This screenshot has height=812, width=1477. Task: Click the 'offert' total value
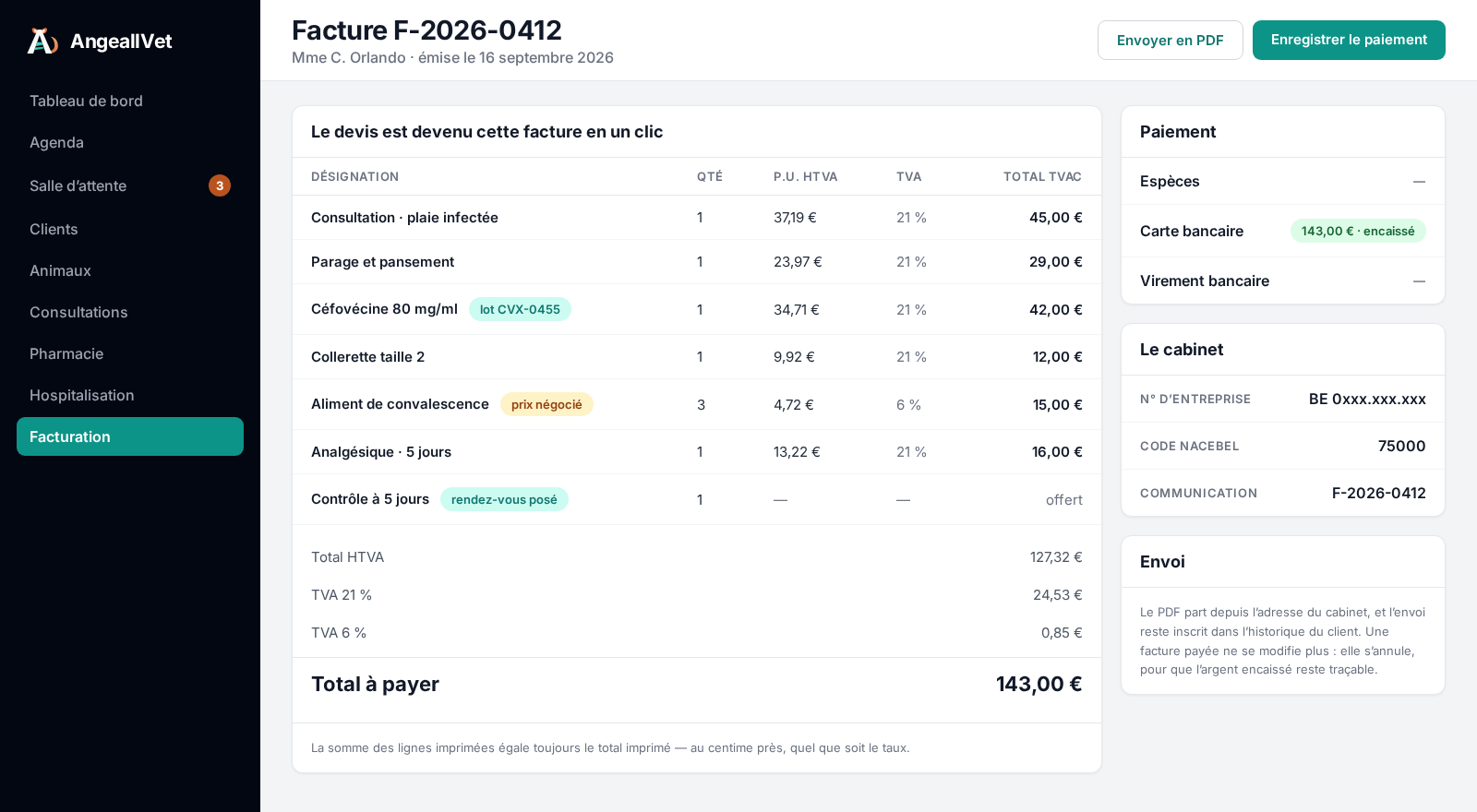coord(1063,499)
